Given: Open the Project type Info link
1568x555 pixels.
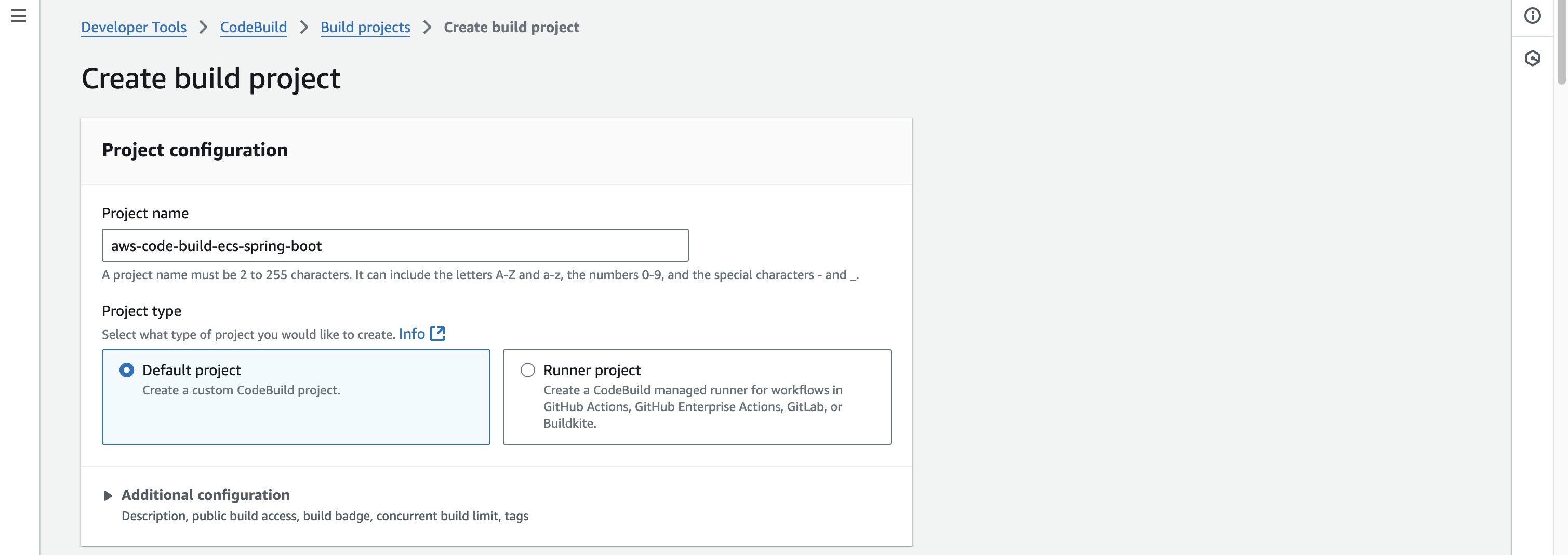Looking at the screenshot, I should (x=412, y=334).
